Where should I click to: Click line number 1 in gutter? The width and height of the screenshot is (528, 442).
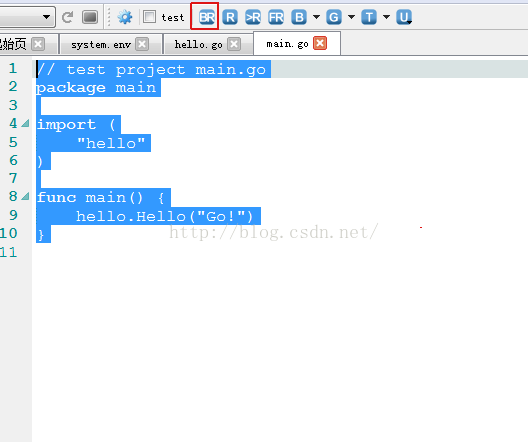click(x=13, y=68)
